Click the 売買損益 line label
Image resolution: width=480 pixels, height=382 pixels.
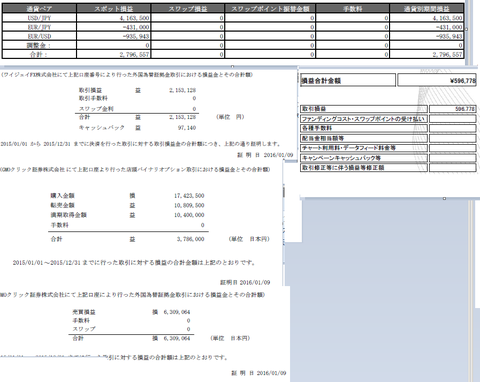tap(84, 312)
